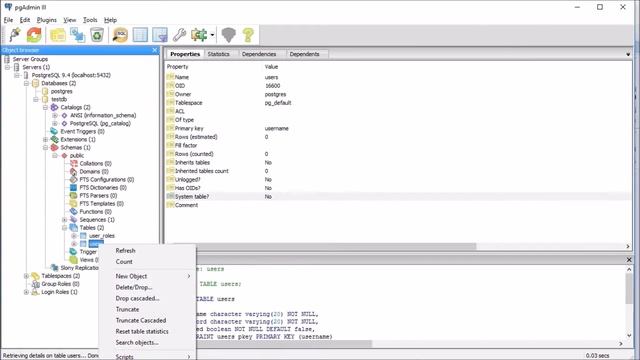Click the filtered view data icon
Viewport: 640px width, 360px height.
[160, 35]
